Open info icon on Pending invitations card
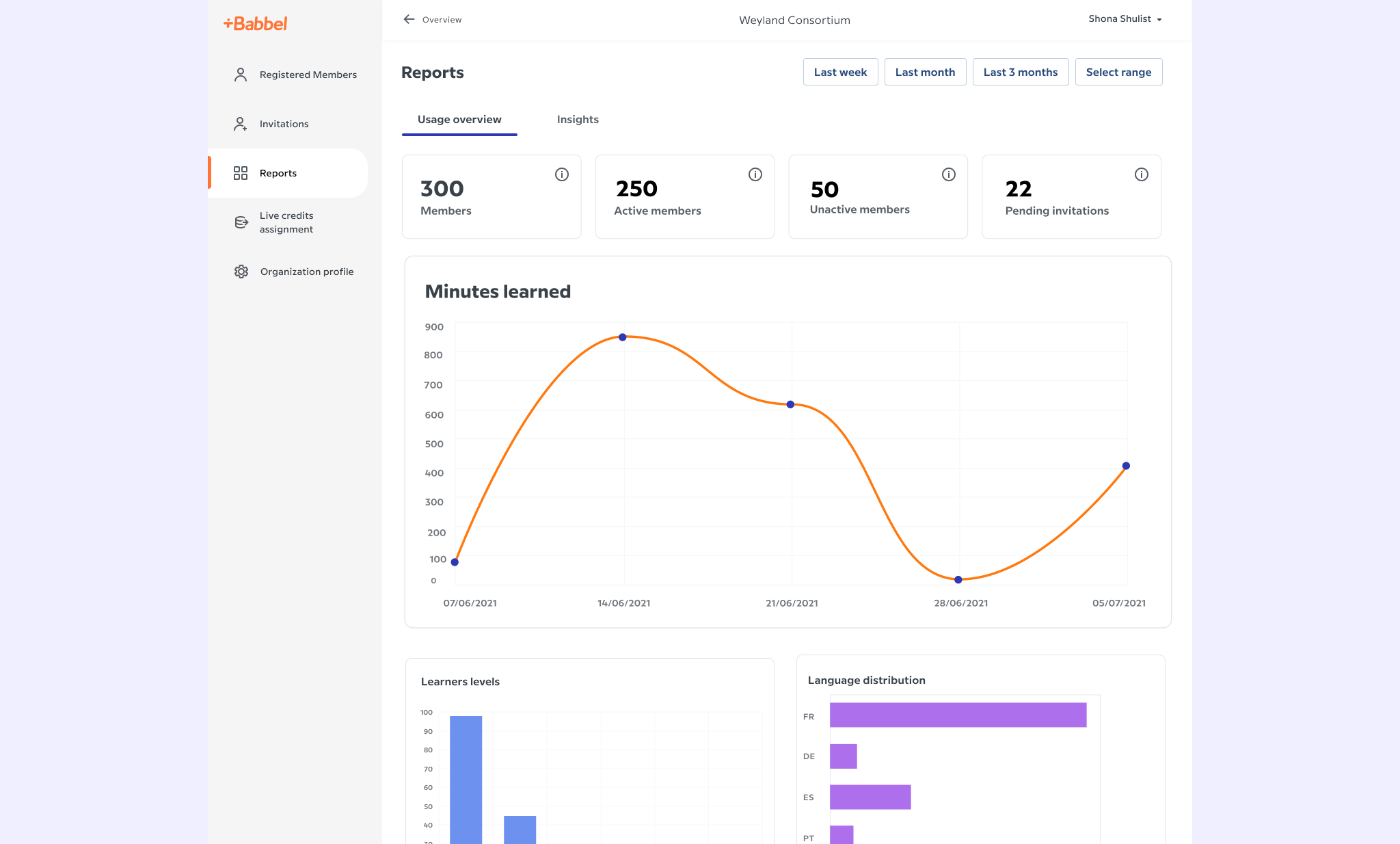This screenshot has height=844, width=1400. pos(1142,174)
